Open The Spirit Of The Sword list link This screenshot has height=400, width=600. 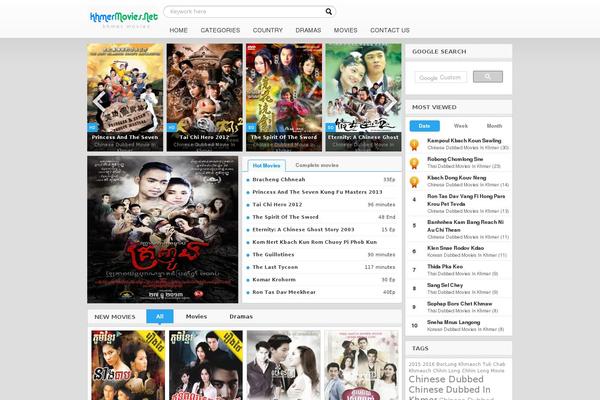(285, 217)
